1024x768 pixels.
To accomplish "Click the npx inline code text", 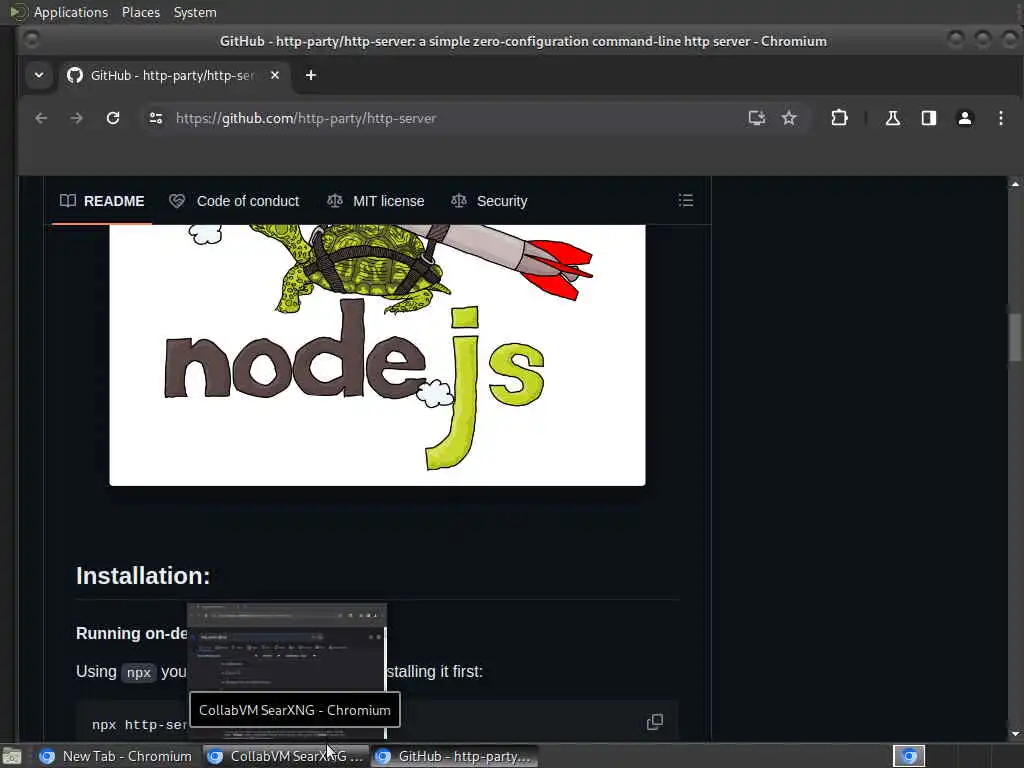I will [x=138, y=673].
